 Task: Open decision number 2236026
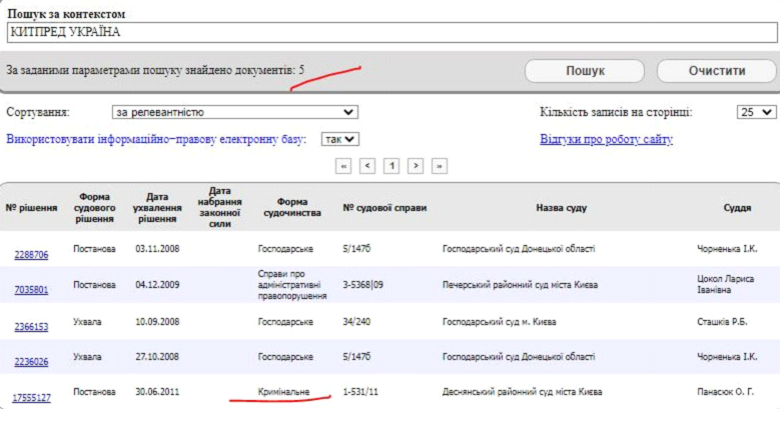31,362
